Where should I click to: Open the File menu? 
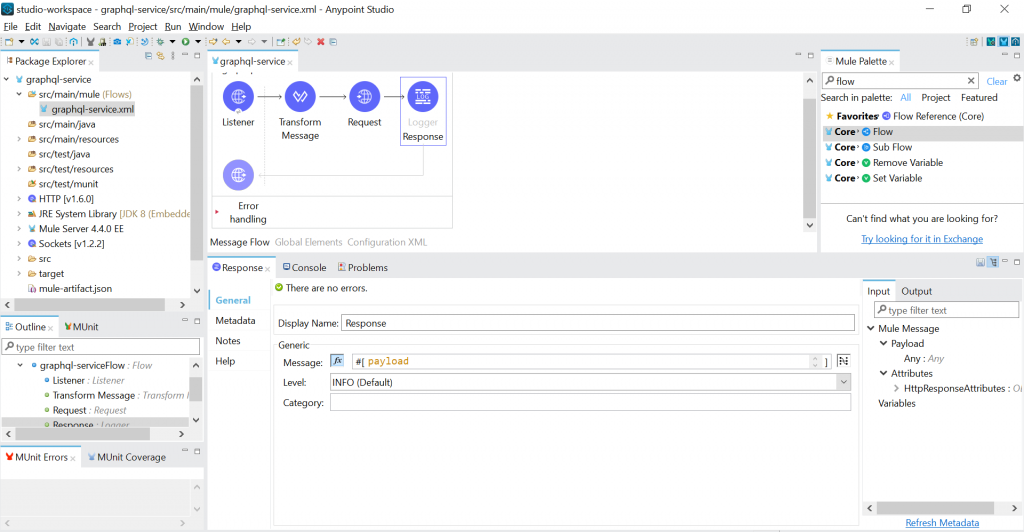pos(10,27)
